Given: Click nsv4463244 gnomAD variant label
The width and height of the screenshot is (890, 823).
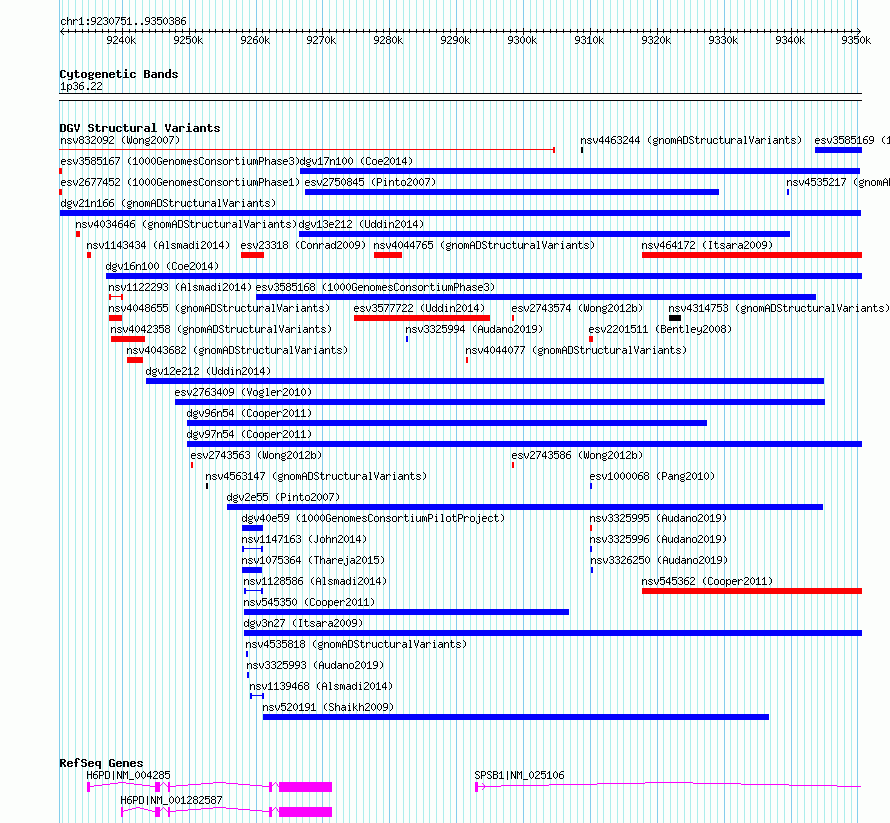Looking at the screenshot, I should [x=691, y=140].
